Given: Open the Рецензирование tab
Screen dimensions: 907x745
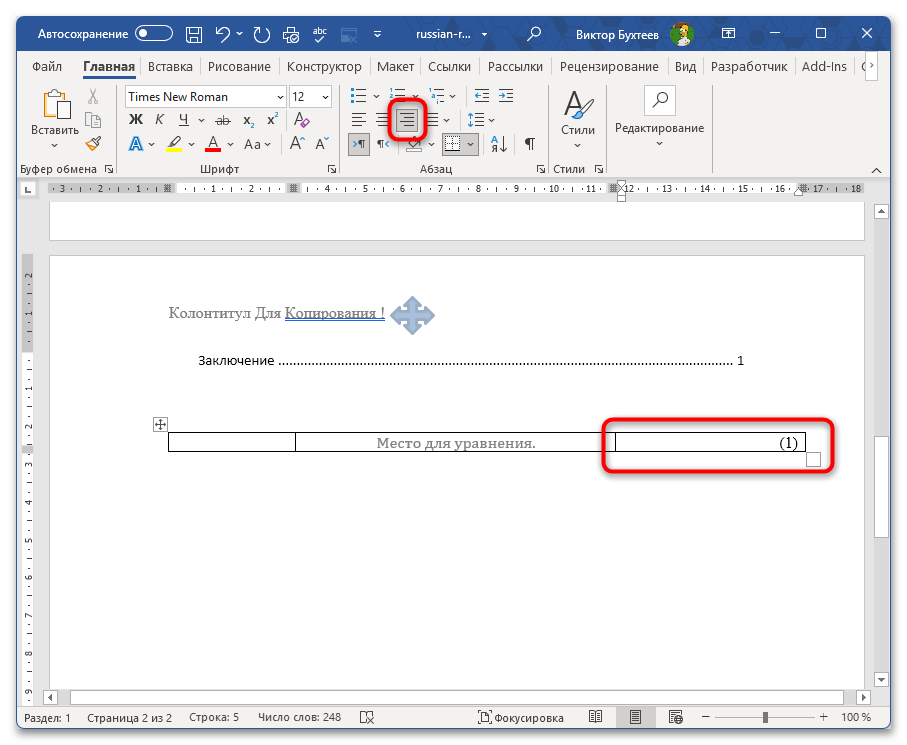Looking at the screenshot, I should (x=609, y=67).
